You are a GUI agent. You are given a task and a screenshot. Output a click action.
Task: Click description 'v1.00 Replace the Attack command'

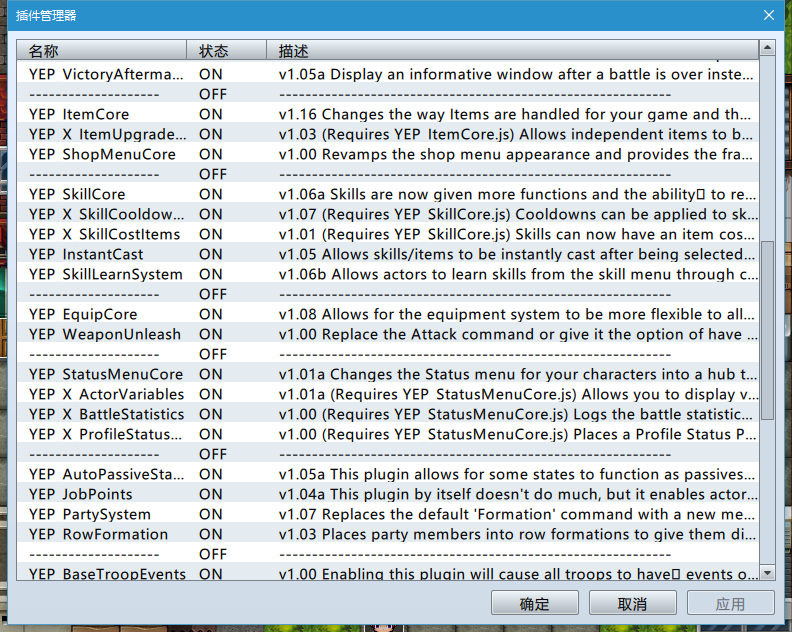click(x=518, y=334)
